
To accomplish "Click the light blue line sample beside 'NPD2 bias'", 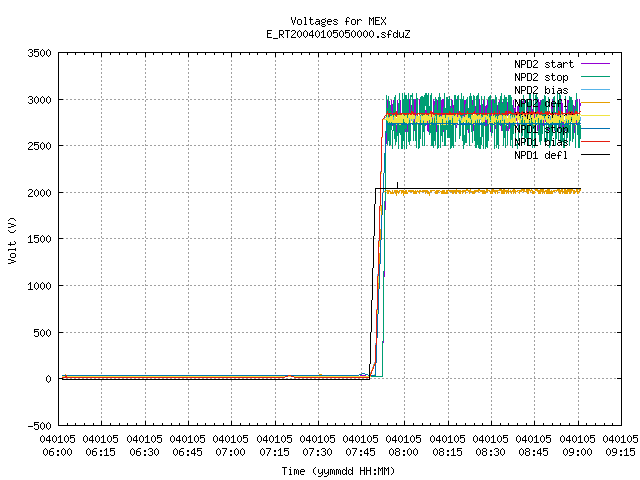I will coord(596,89).
